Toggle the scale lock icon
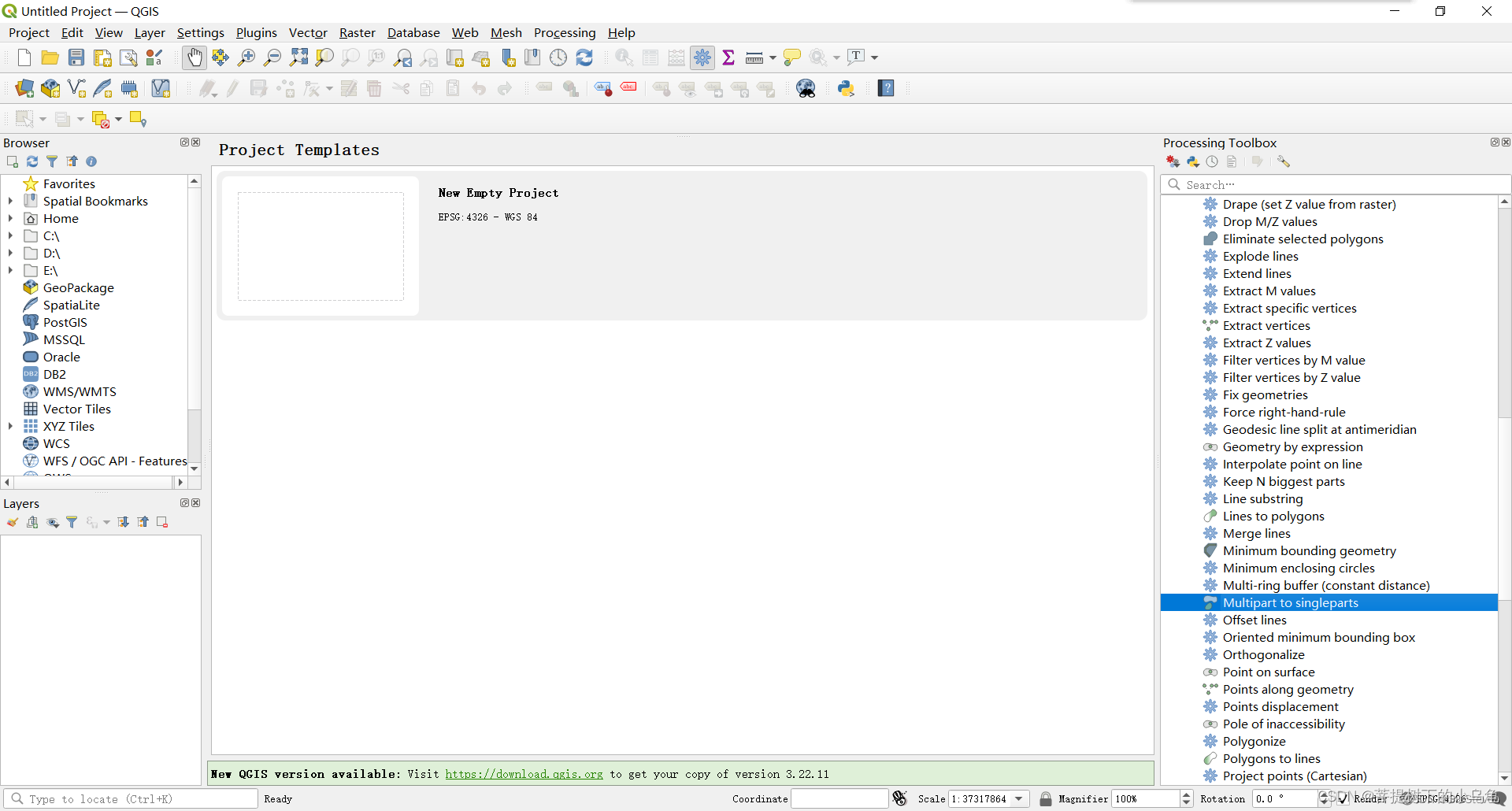The width and height of the screenshot is (1512, 811). (1046, 798)
